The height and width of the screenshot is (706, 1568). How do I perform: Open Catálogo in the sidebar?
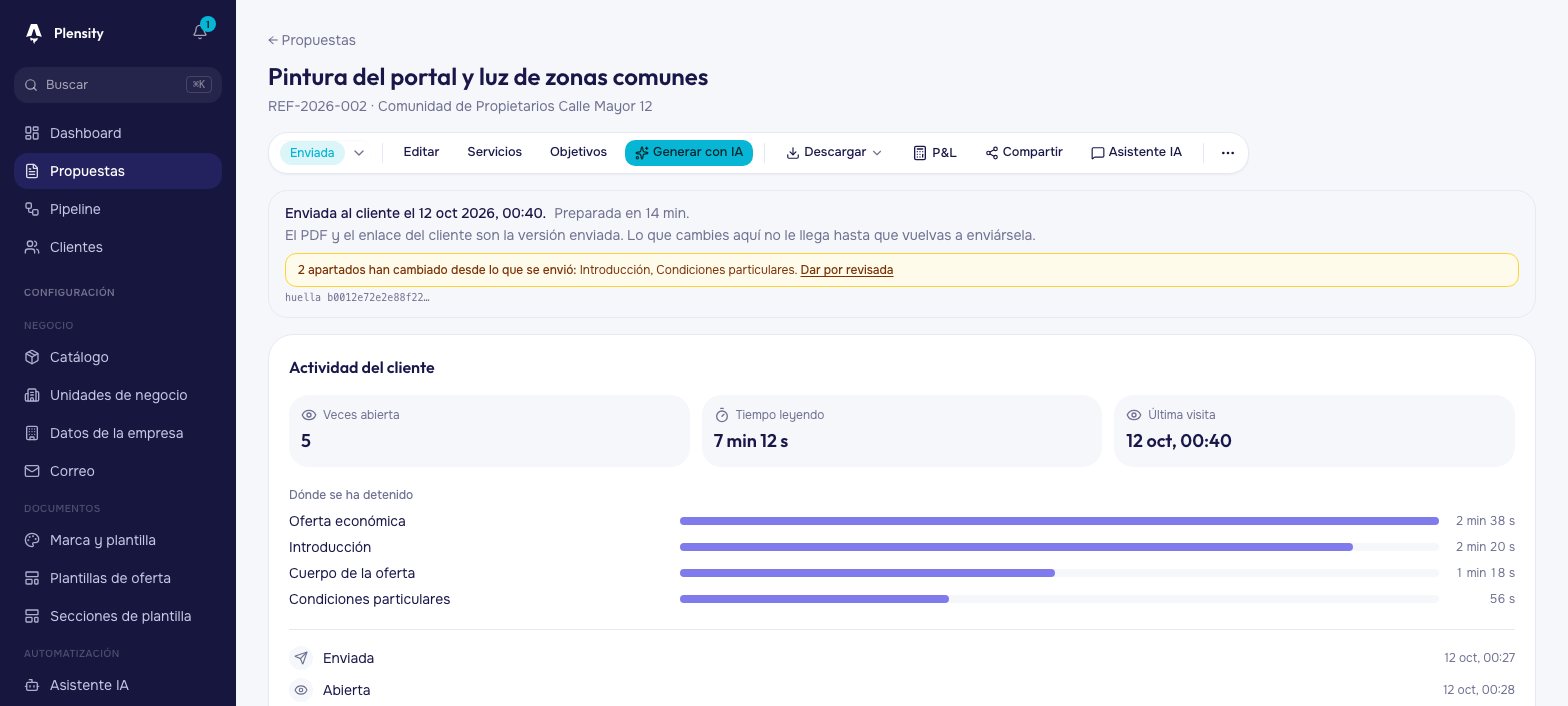tap(118, 357)
